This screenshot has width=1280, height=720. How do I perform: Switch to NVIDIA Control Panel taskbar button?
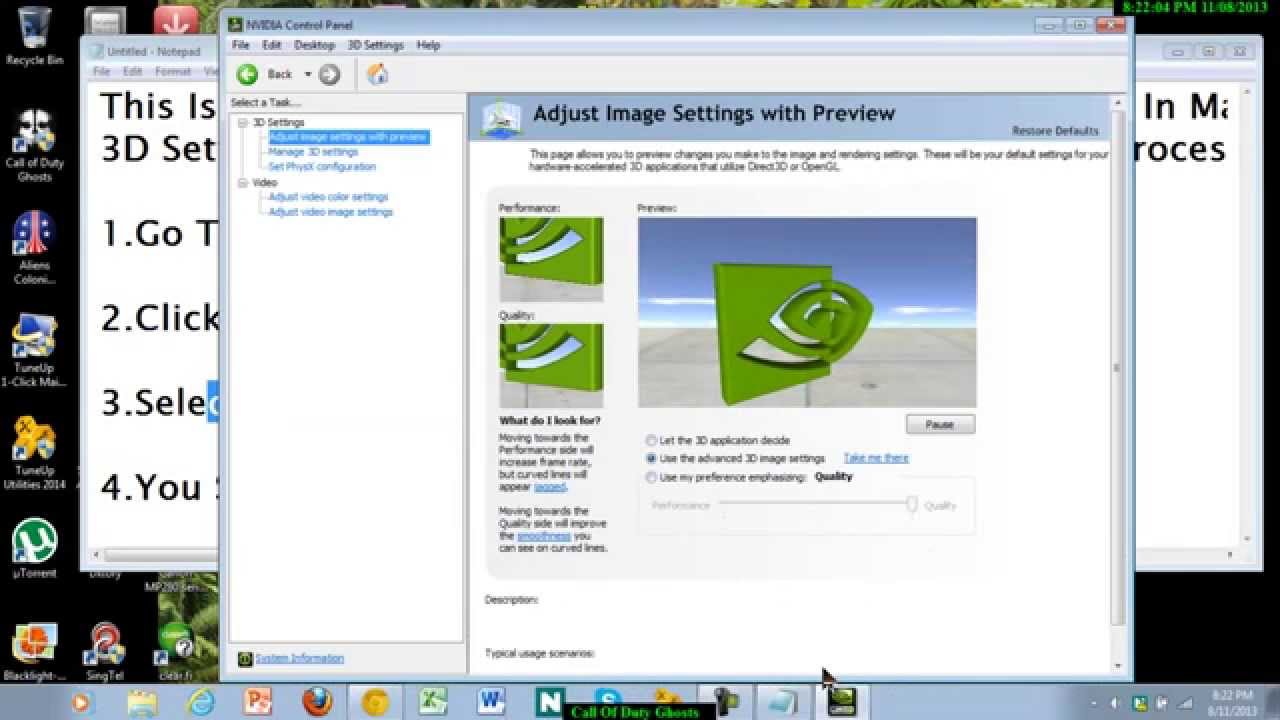pyautogui.click(x=841, y=702)
